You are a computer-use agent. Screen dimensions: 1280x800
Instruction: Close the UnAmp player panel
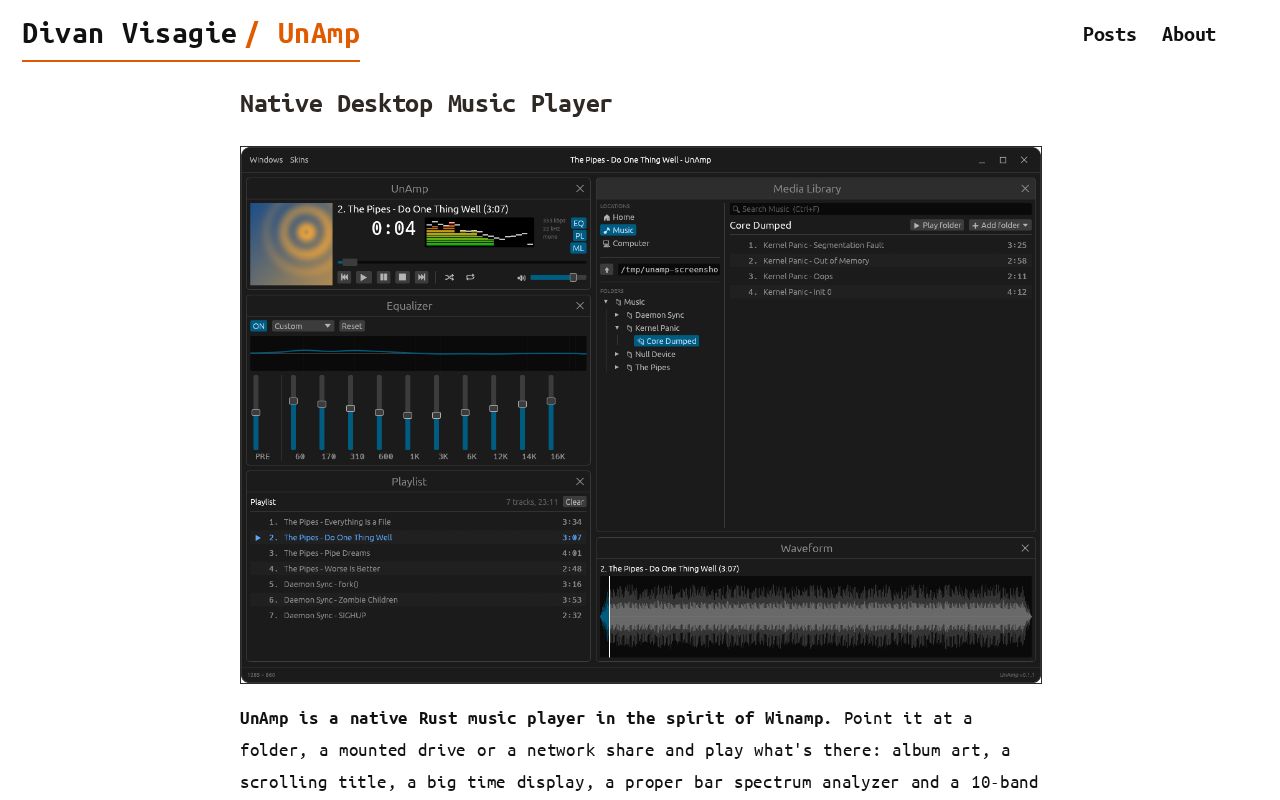580,188
